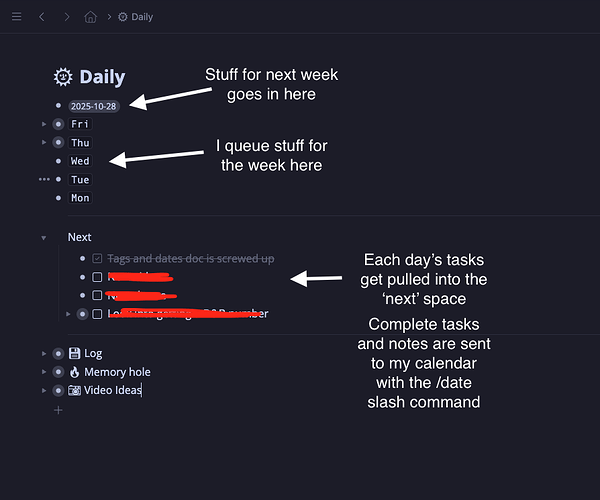Expand the Thu bullet
The width and height of the screenshot is (600, 500).
(44, 143)
